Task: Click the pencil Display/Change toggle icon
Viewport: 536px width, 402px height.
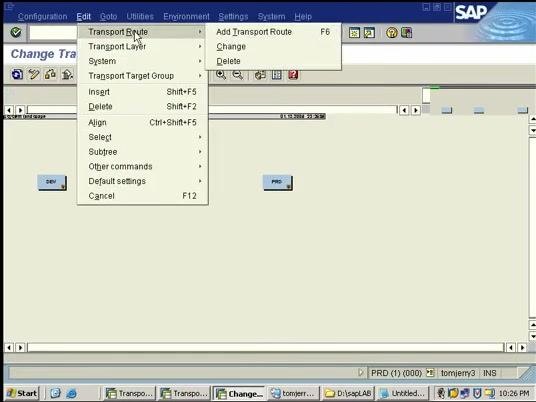Action: click(x=34, y=74)
